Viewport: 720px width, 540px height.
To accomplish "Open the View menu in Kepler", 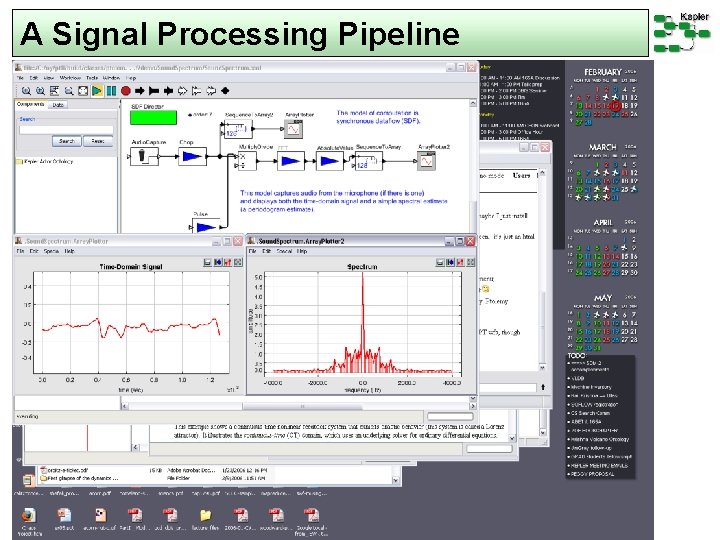I will tap(49, 78).
